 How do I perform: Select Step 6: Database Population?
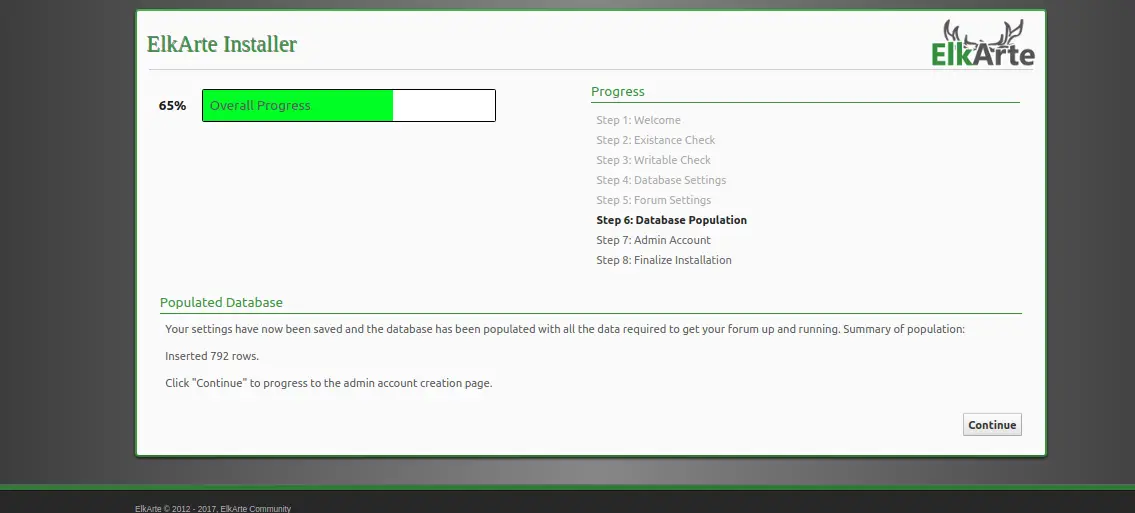tap(672, 220)
